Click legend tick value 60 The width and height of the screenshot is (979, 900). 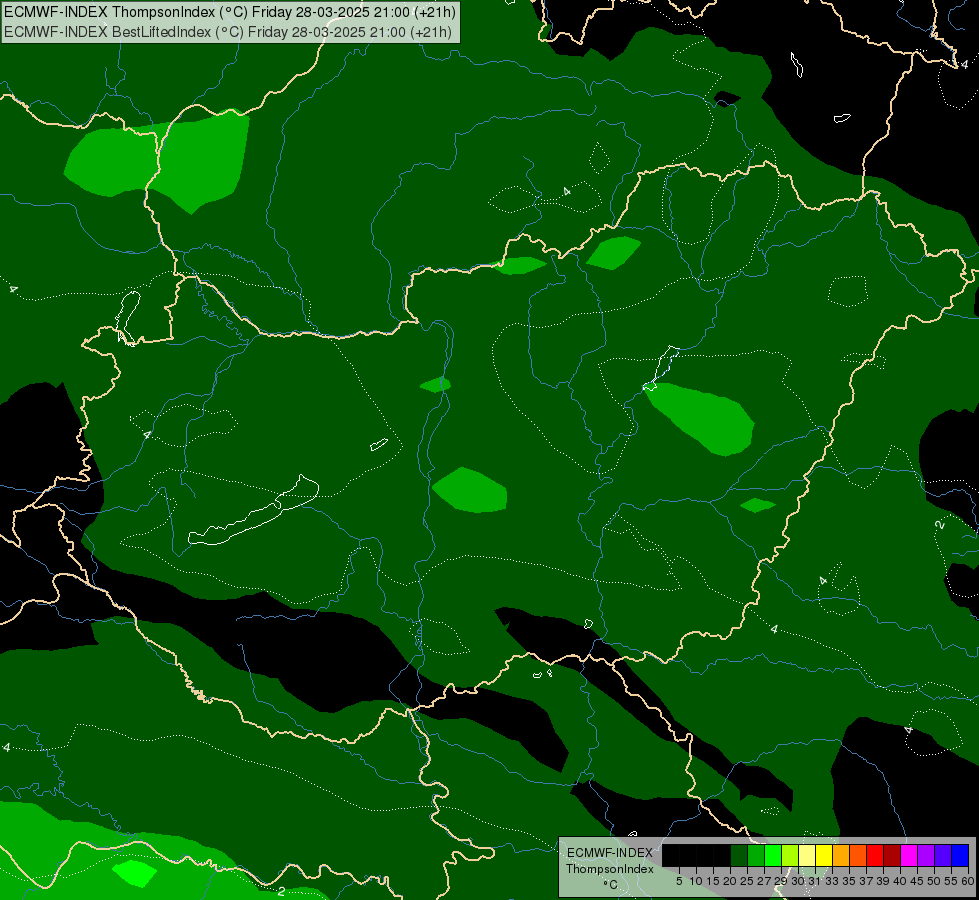[968, 881]
